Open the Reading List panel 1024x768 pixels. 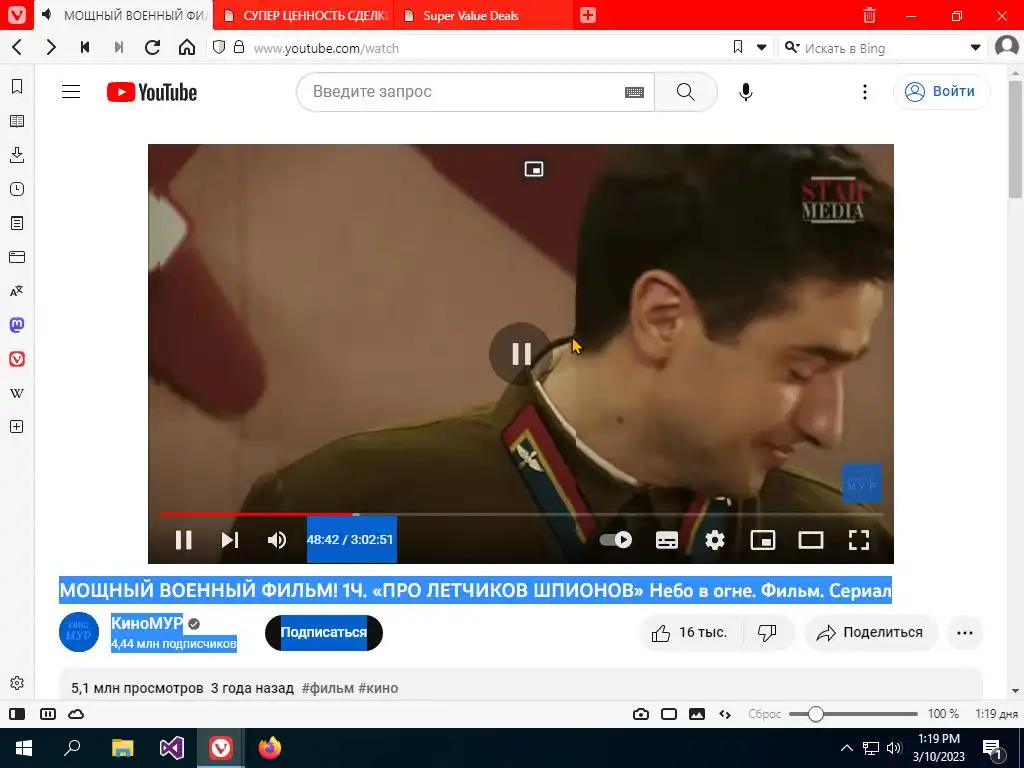tap(17, 121)
